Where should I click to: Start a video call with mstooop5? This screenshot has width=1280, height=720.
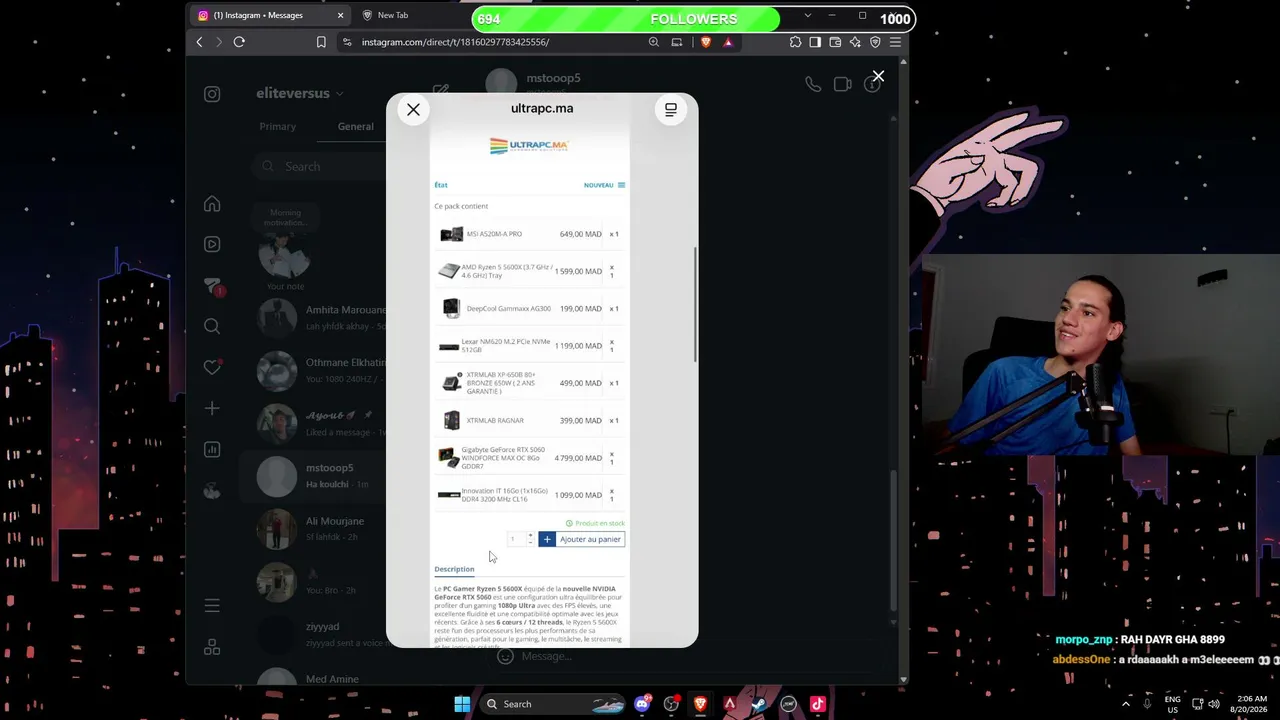(x=843, y=85)
